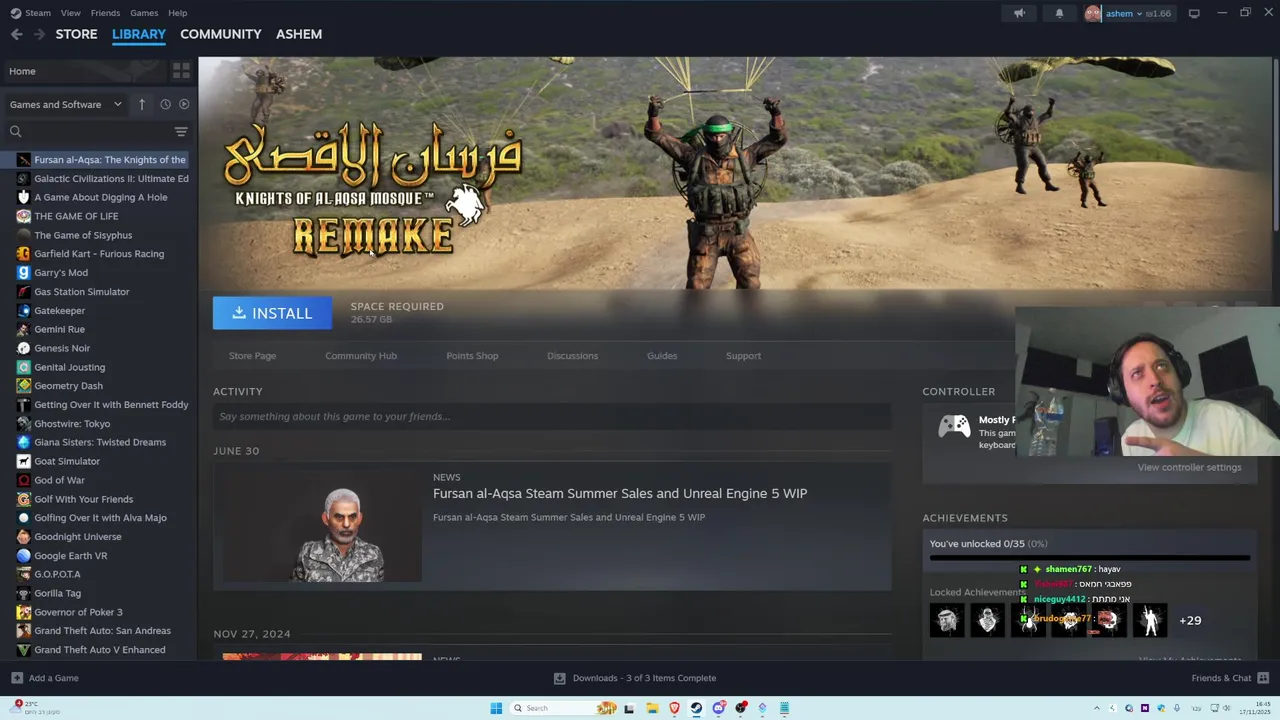This screenshot has height=720, width=1280.
Task: Open the Games menu
Action: point(144,13)
